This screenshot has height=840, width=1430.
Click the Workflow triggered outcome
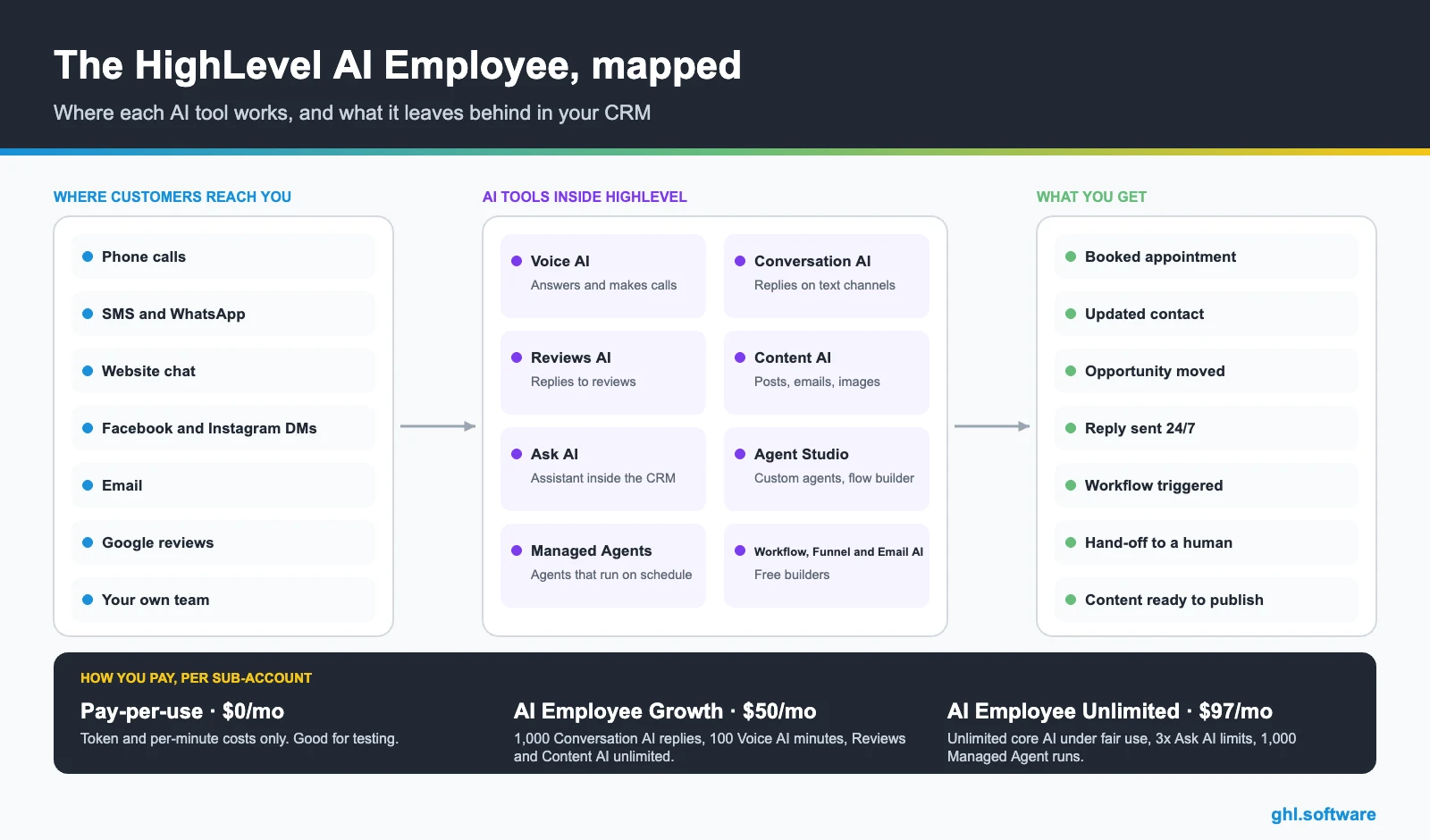1207,485
